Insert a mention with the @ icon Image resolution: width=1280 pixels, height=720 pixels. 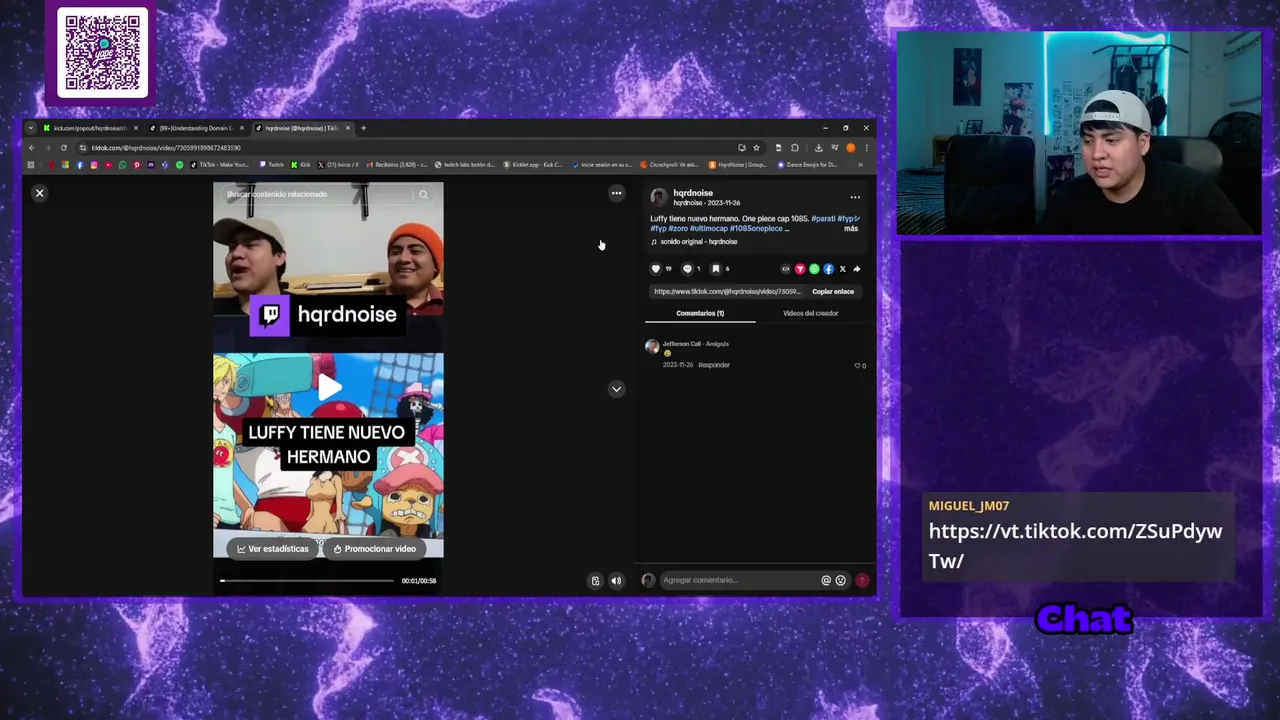point(826,580)
